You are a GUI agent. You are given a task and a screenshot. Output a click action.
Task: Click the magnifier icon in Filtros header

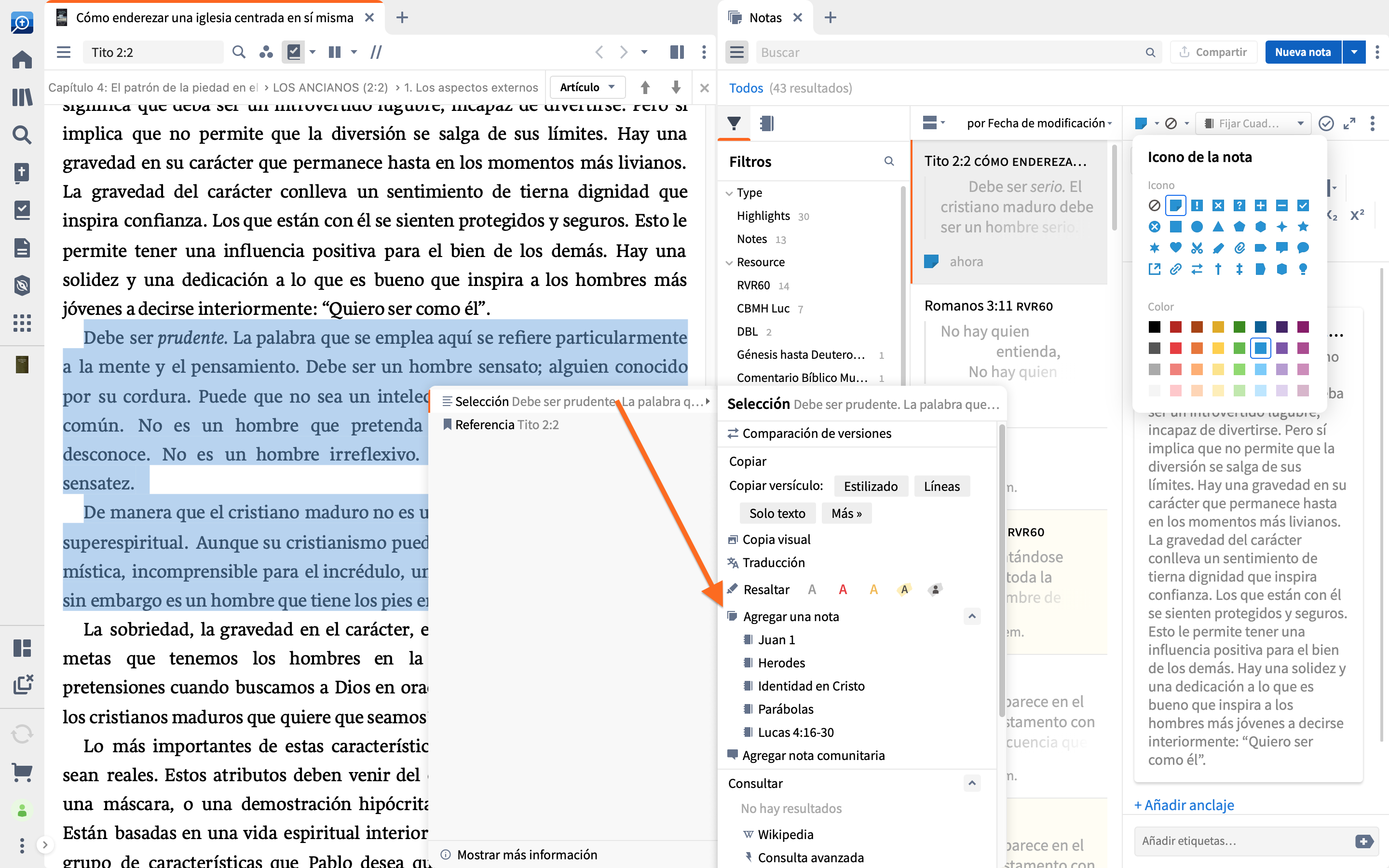(889, 162)
